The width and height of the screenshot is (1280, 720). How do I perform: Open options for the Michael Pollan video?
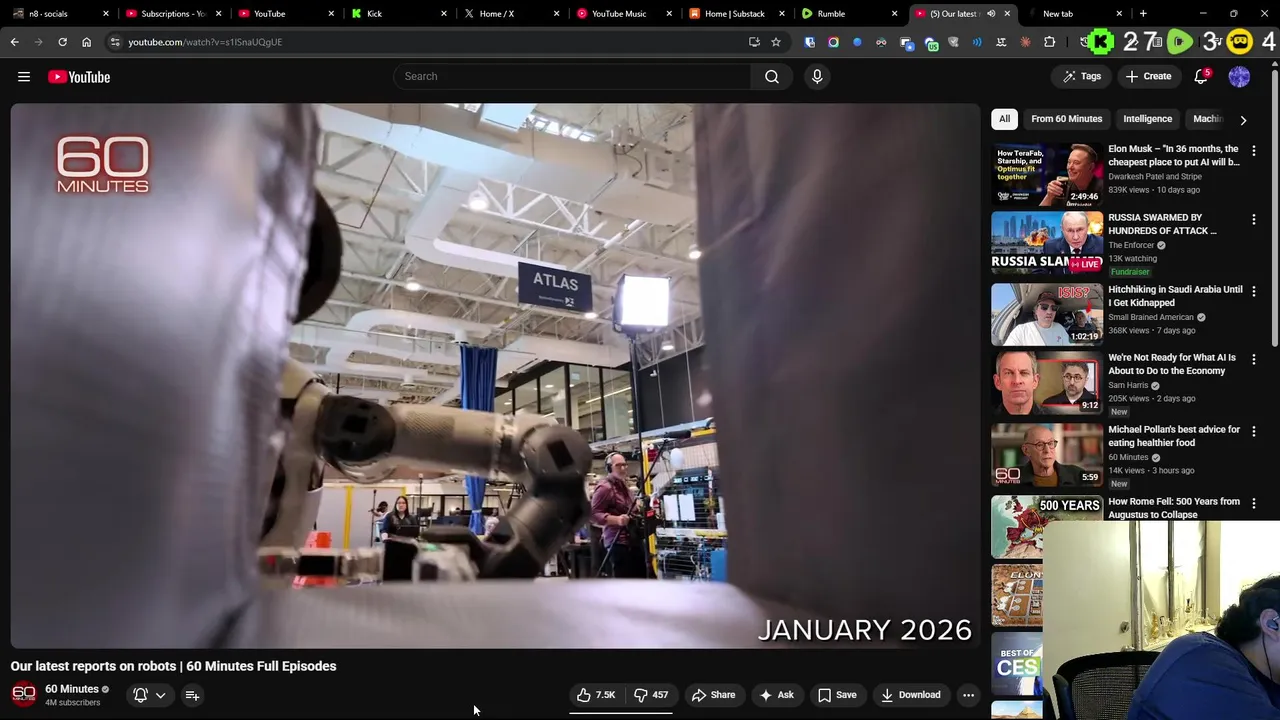1254,431
